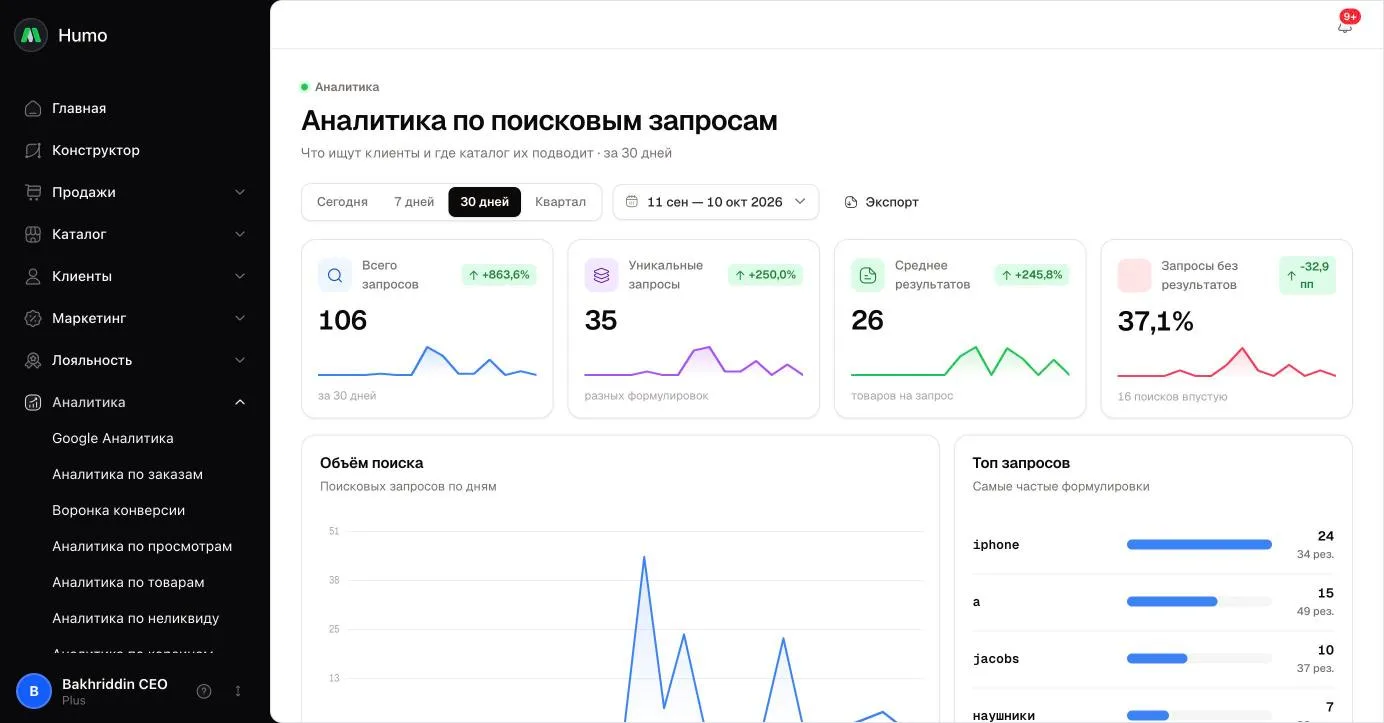Click the Клиенты person icon
This screenshot has height=723, width=1384.
(x=33, y=276)
